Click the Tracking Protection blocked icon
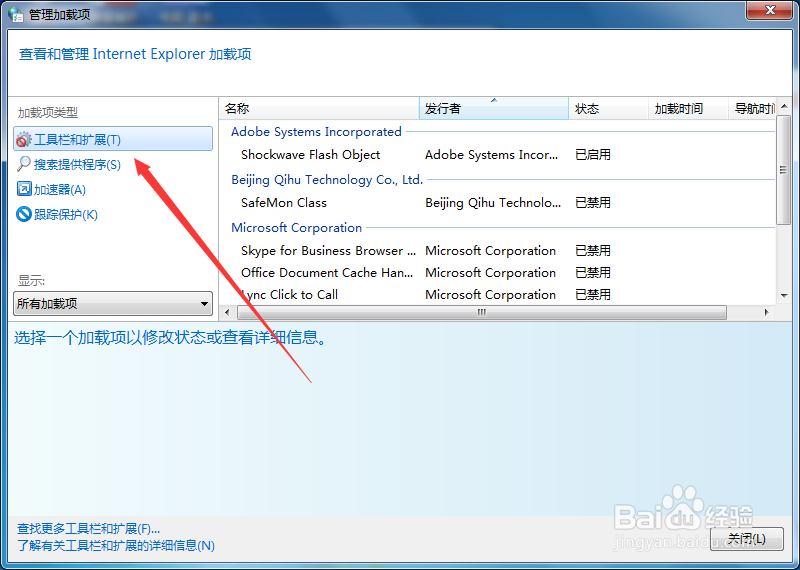 click(x=24, y=214)
